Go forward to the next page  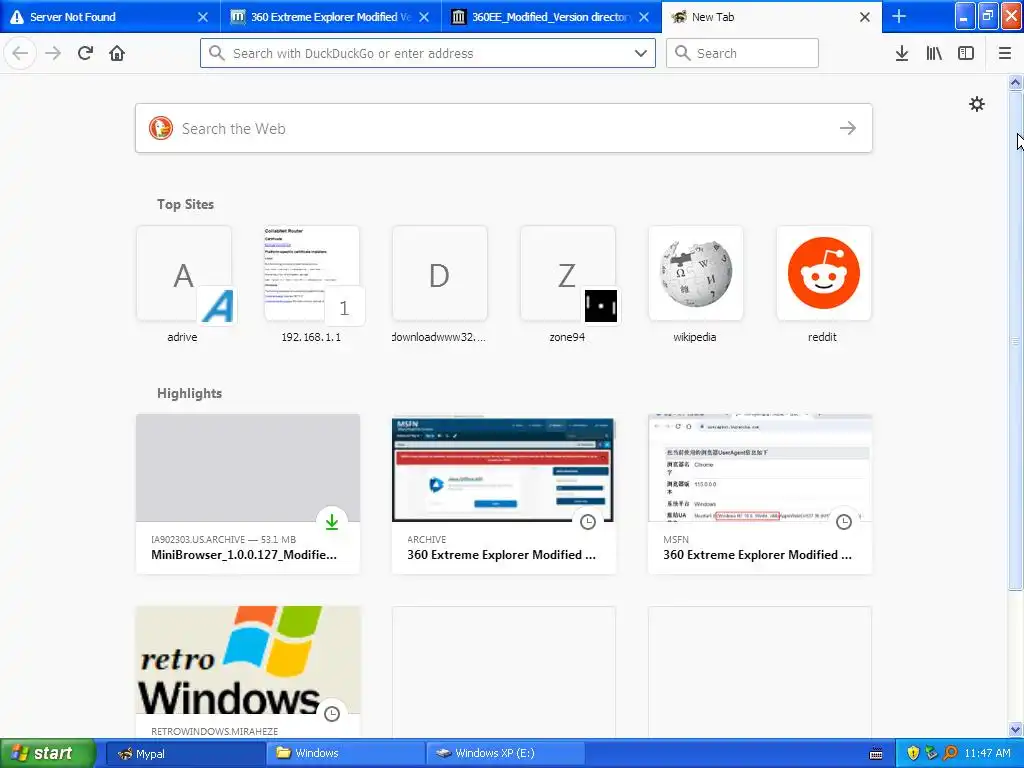click(x=53, y=53)
